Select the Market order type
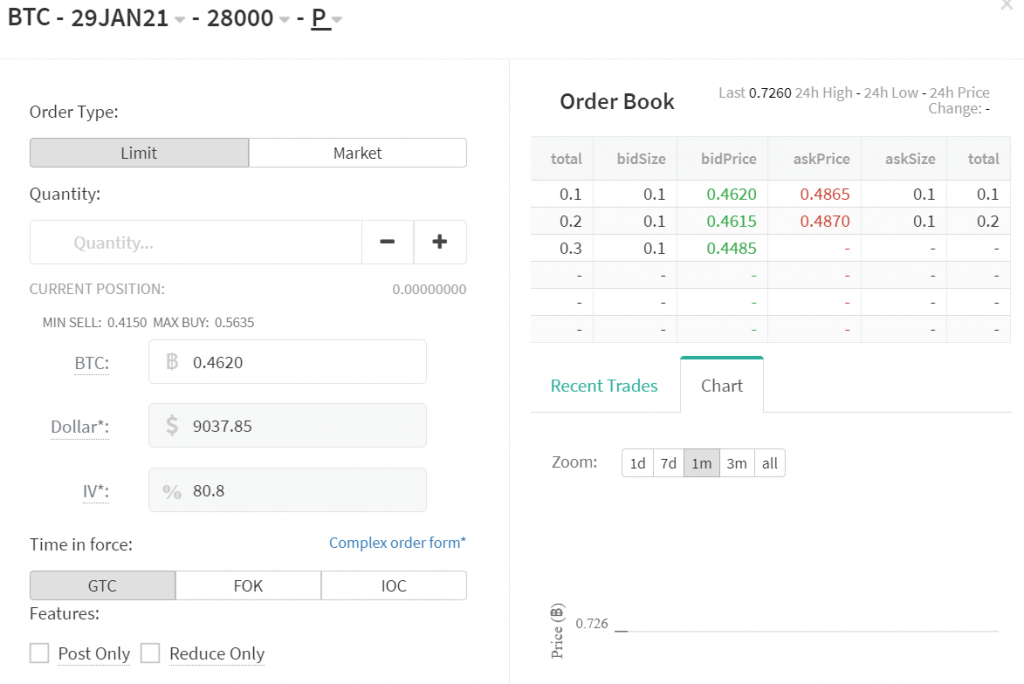The image size is (1024, 684). click(x=357, y=153)
